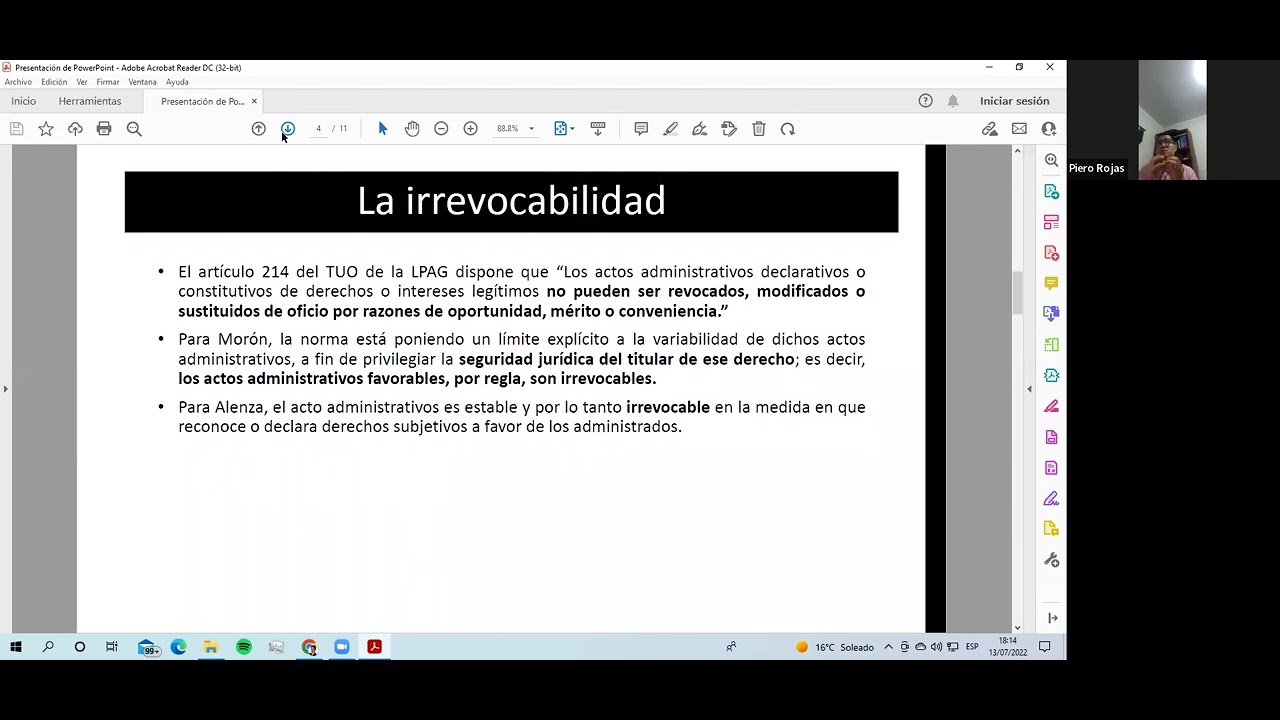Open the Windows notification center
The image size is (1280, 720).
(1045, 647)
